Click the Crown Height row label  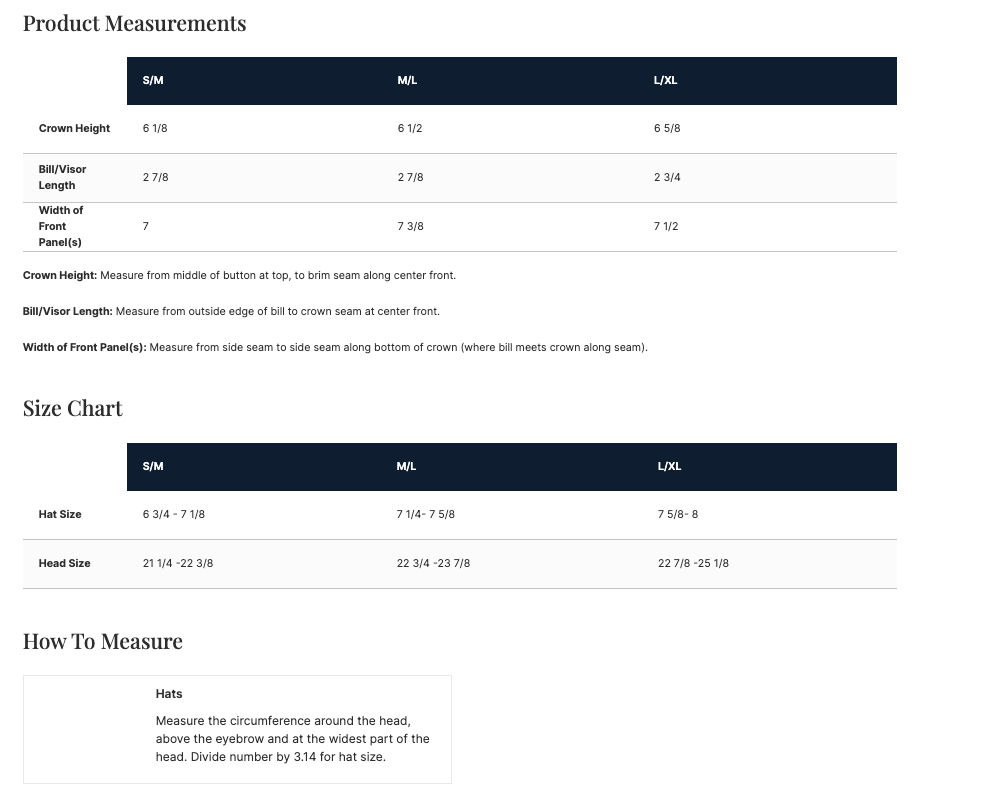click(x=74, y=128)
